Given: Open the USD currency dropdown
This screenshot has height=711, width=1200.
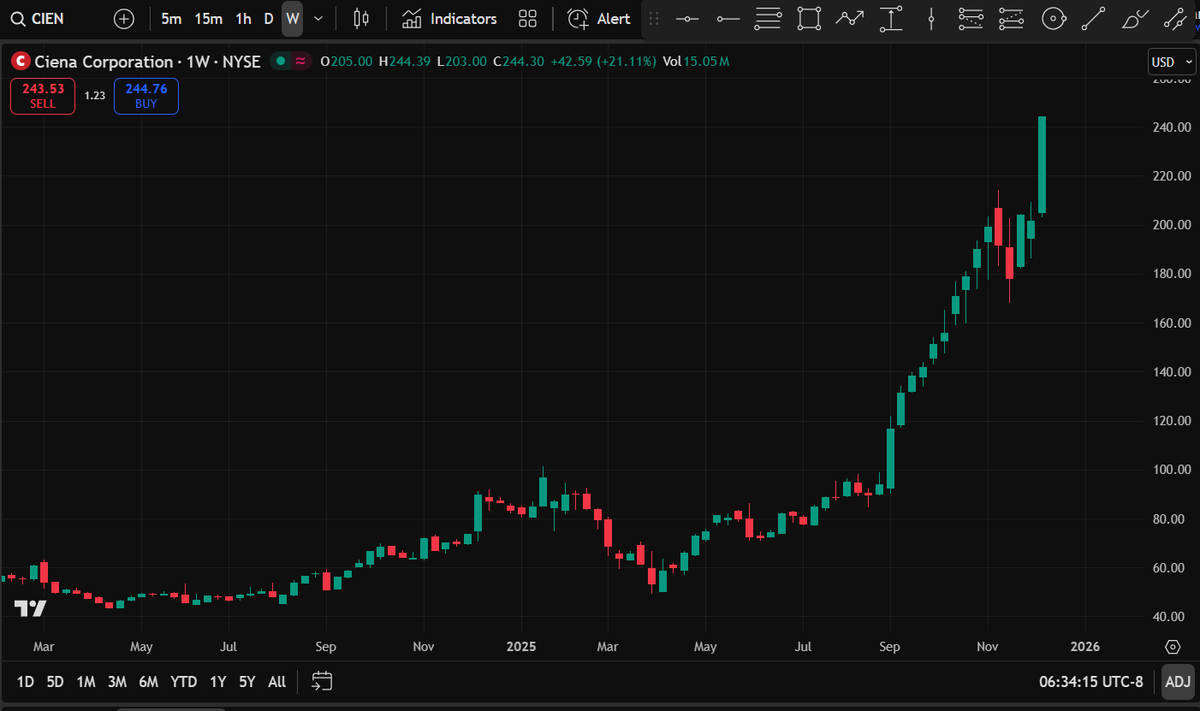Looking at the screenshot, I should click(x=1171, y=62).
